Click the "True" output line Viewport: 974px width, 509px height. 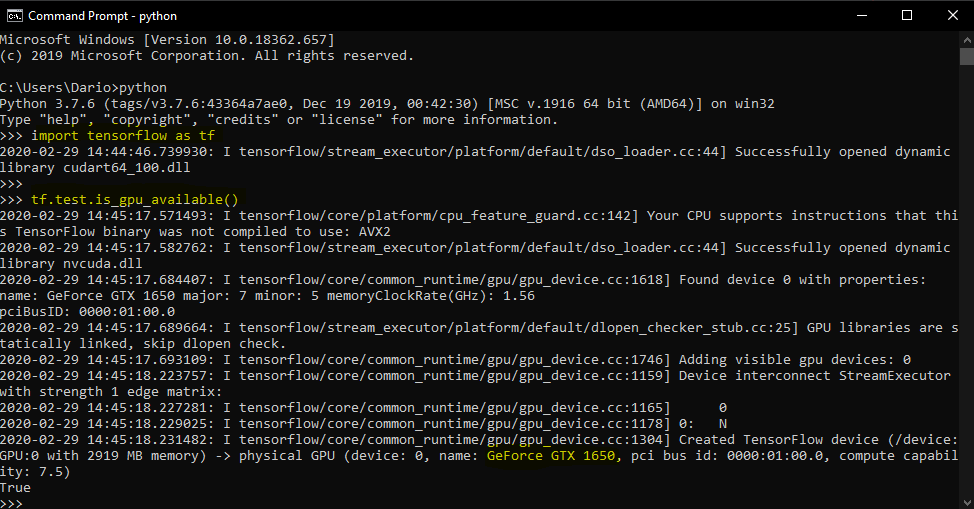(16, 488)
